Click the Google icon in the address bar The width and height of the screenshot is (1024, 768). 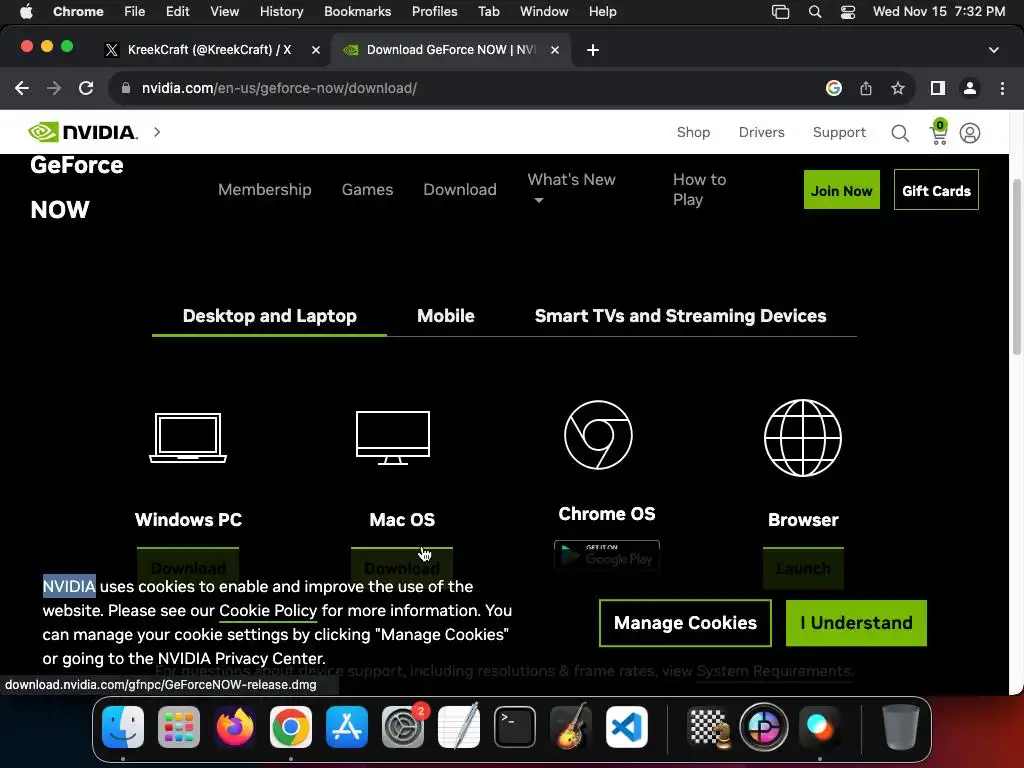coord(834,88)
